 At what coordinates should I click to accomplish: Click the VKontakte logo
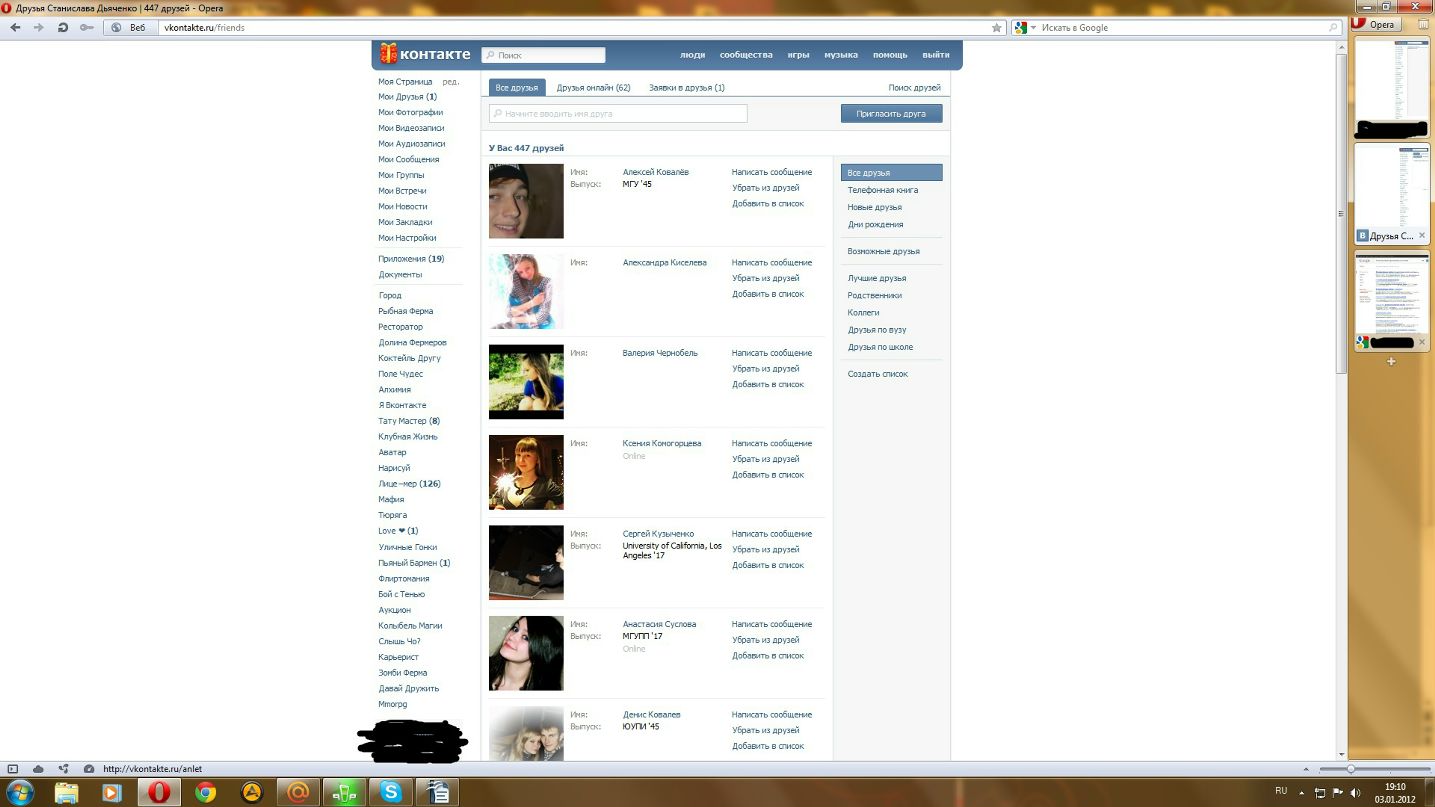(x=424, y=54)
